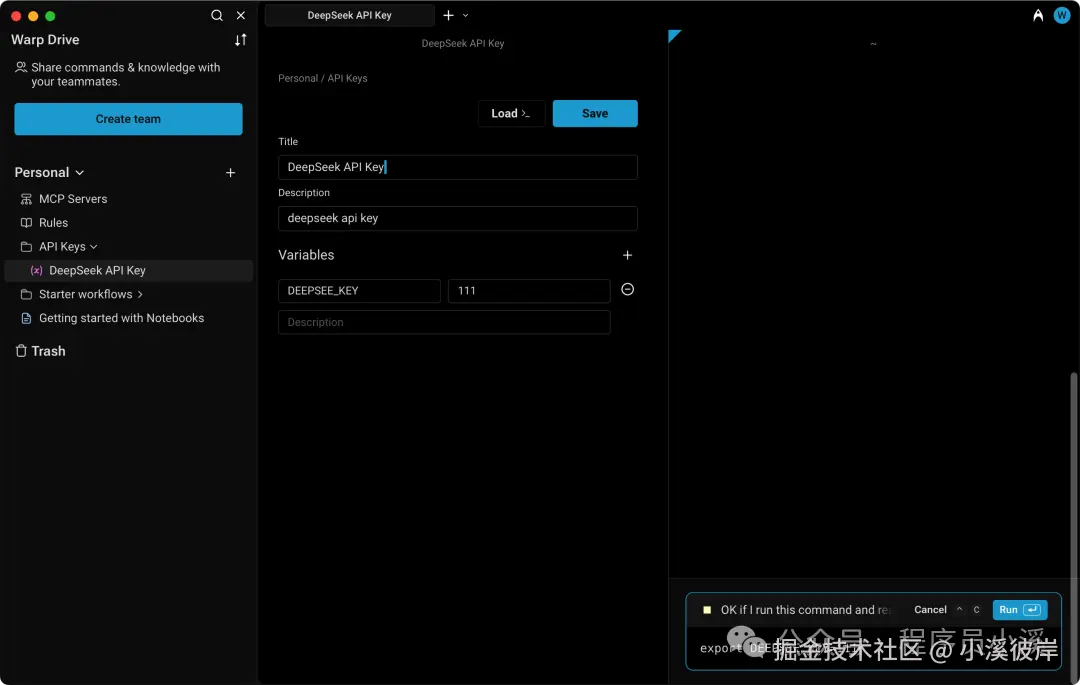Focus the Title input field
Screen dimensions: 1080x685
pyautogui.click(x=457, y=167)
